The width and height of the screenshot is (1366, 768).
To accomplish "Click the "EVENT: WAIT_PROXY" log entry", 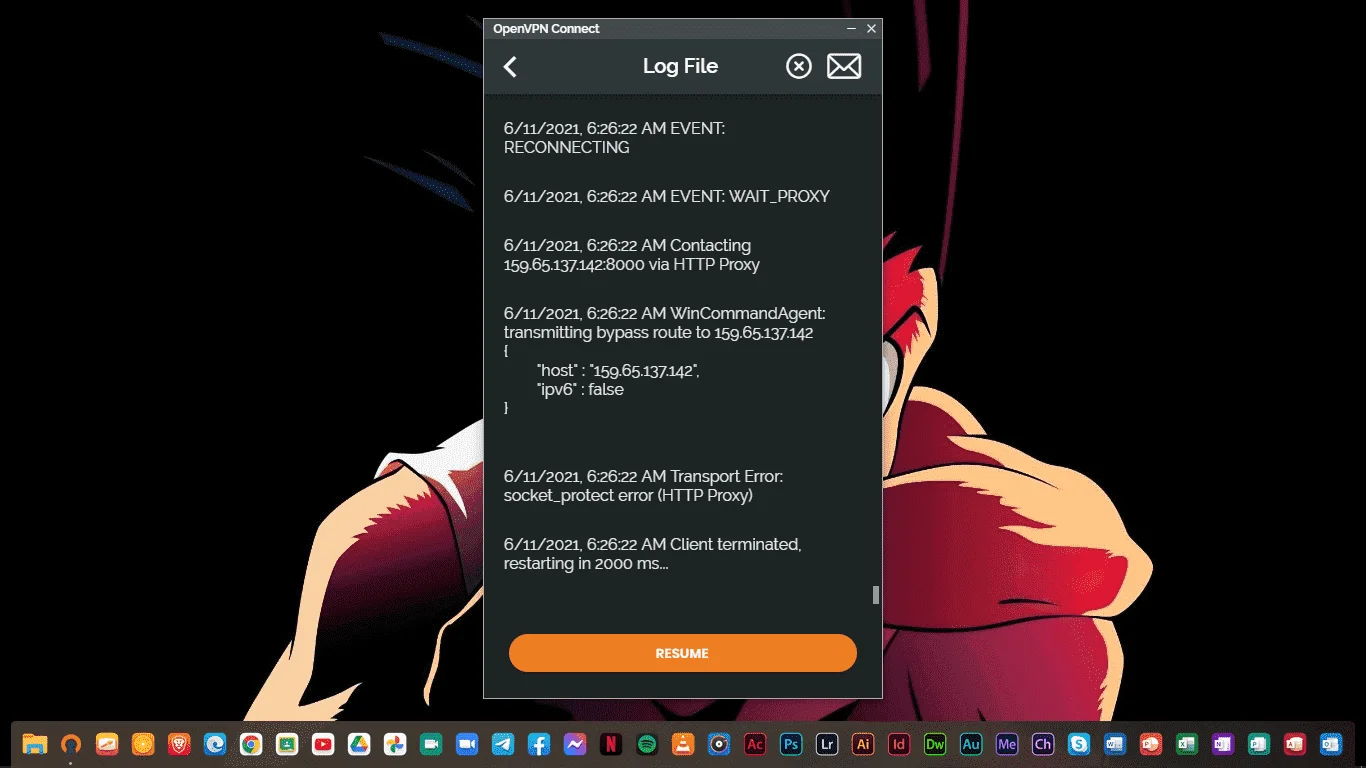I will click(667, 196).
